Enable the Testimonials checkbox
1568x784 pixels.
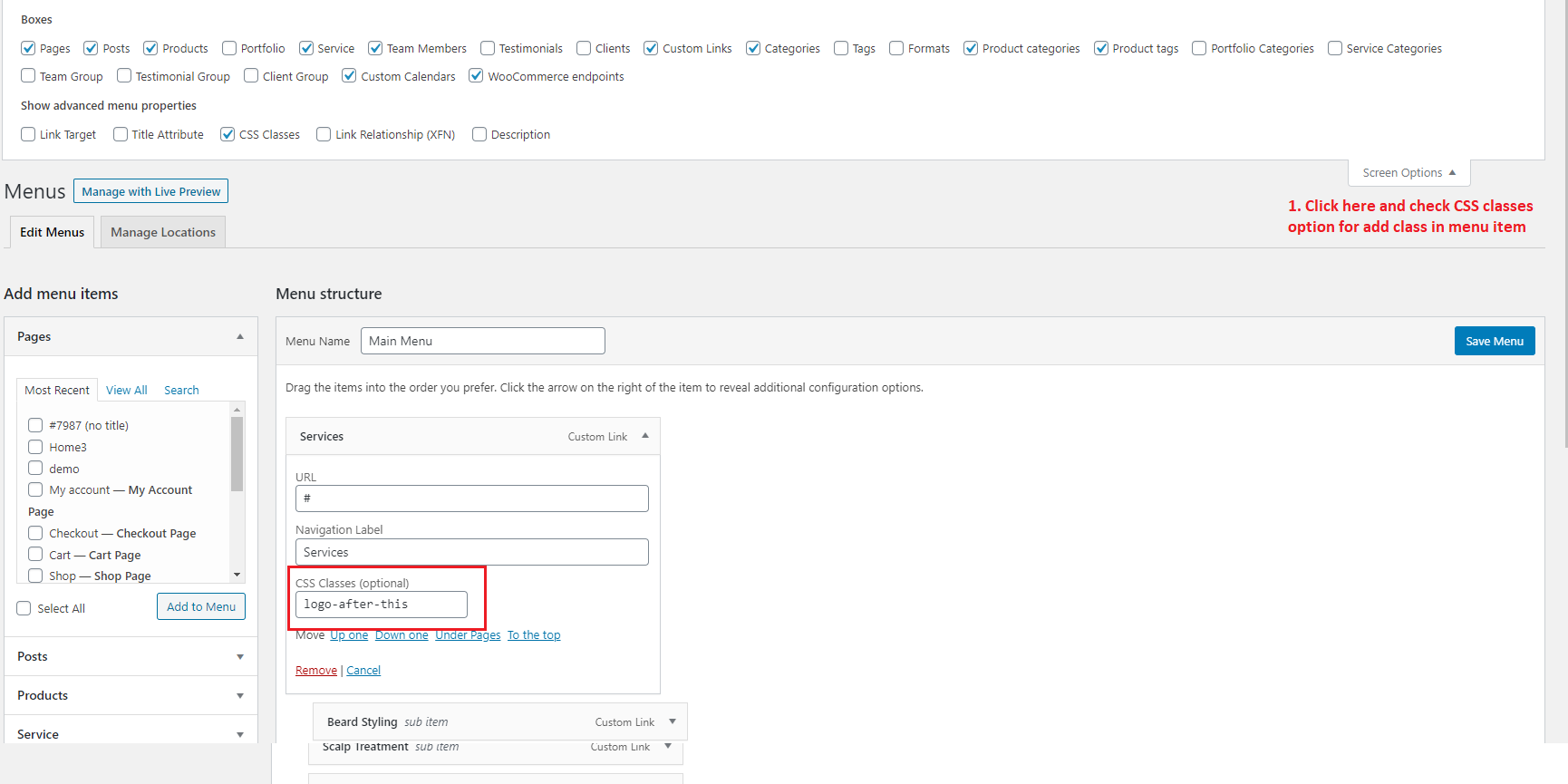coord(488,48)
